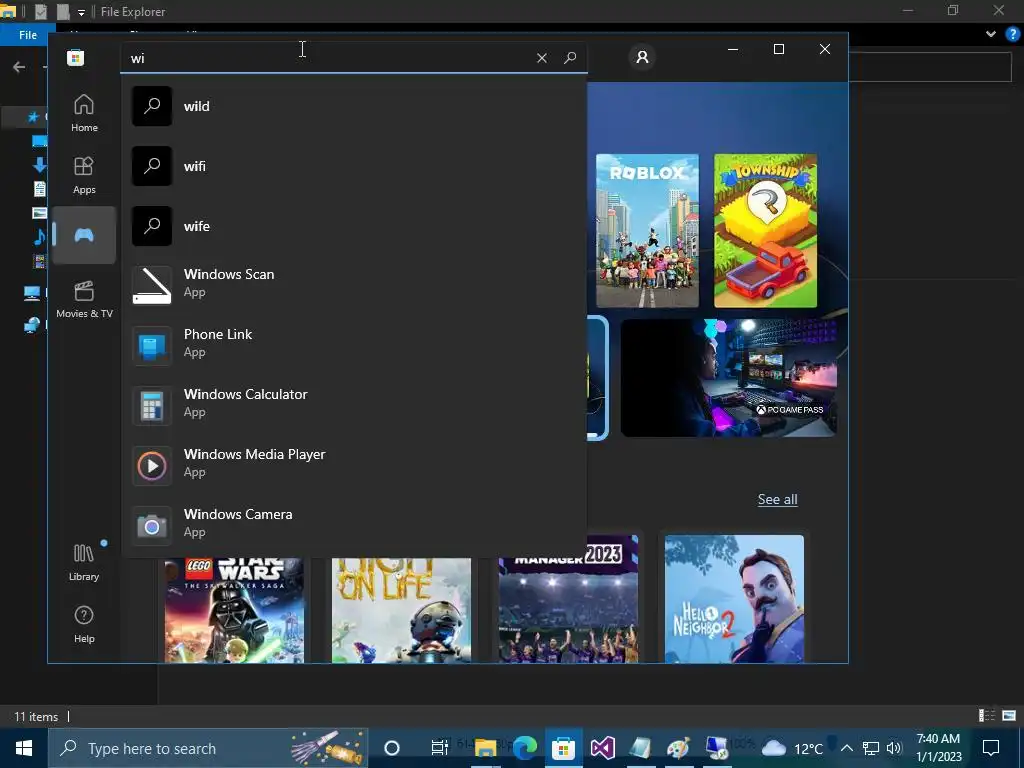The width and height of the screenshot is (1024, 768).
Task: Choose the 'wifi' search suggestion
Action: click(x=353, y=166)
